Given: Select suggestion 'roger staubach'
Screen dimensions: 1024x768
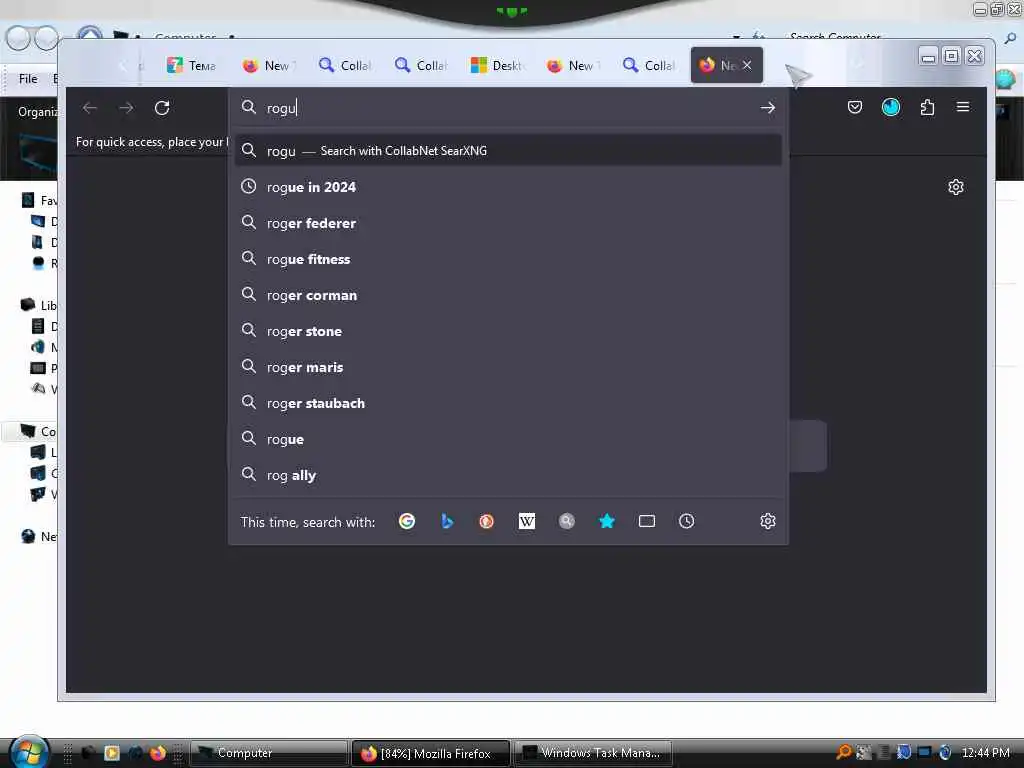Looking at the screenshot, I should point(508,403).
